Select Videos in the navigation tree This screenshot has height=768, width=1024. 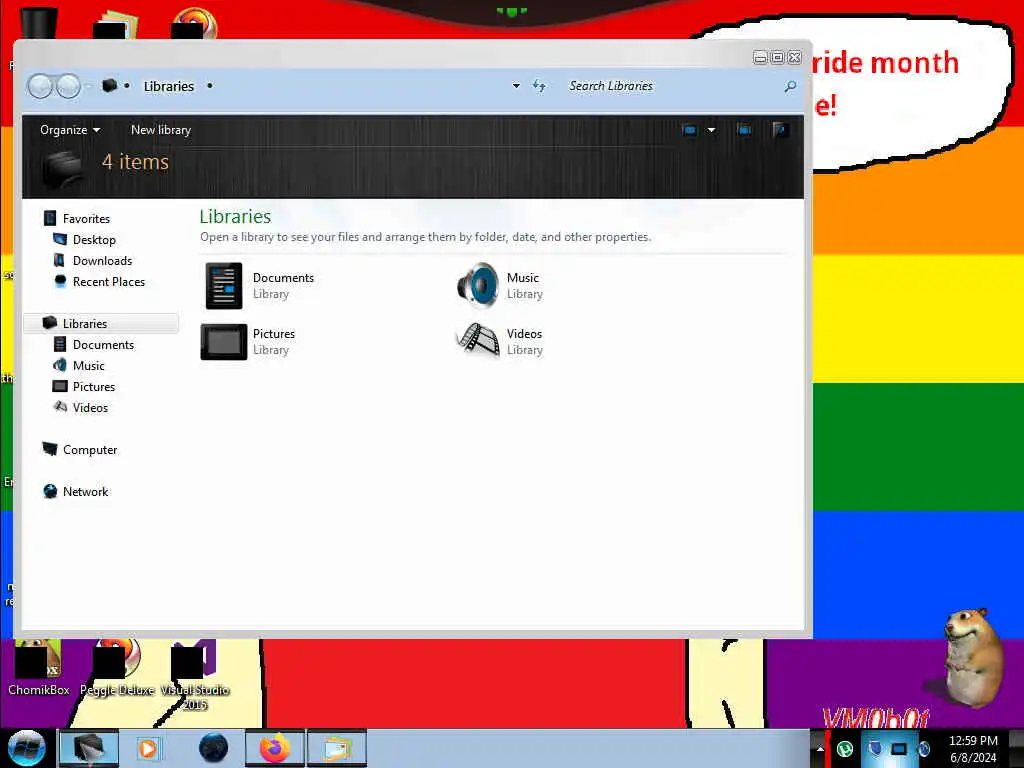click(x=90, y=408)
